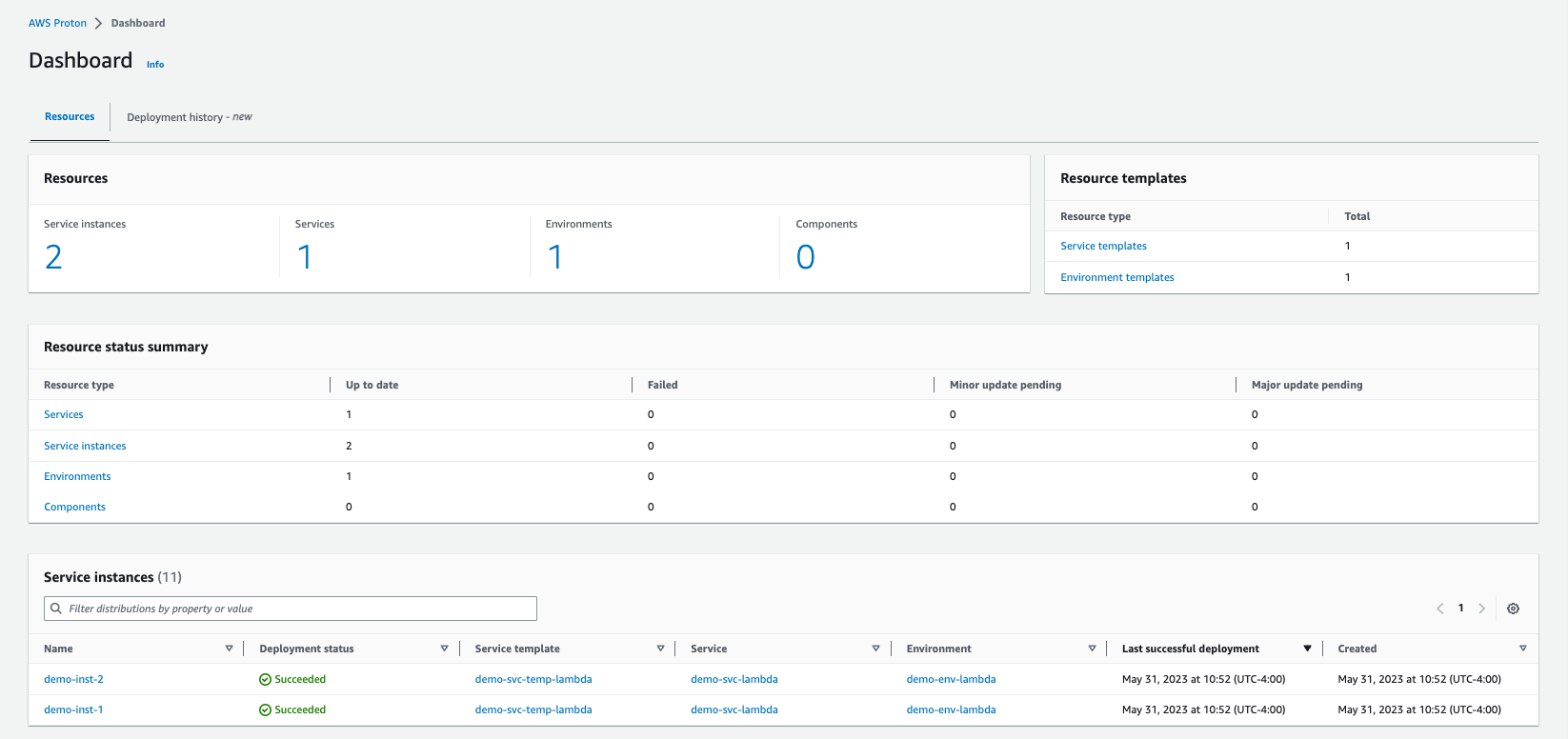Image resolution: width=1568 pixels, height=739 pixels.
Task: Sort by Name column arrow
Action: [229, 649]
